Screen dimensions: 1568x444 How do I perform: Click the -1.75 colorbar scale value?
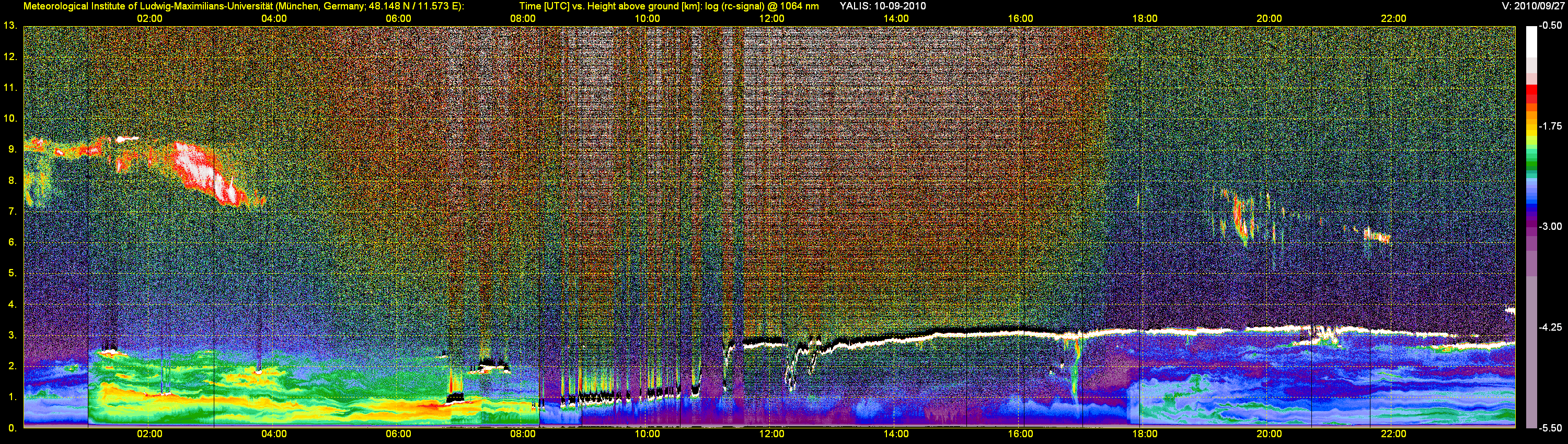pos(1550,126)
